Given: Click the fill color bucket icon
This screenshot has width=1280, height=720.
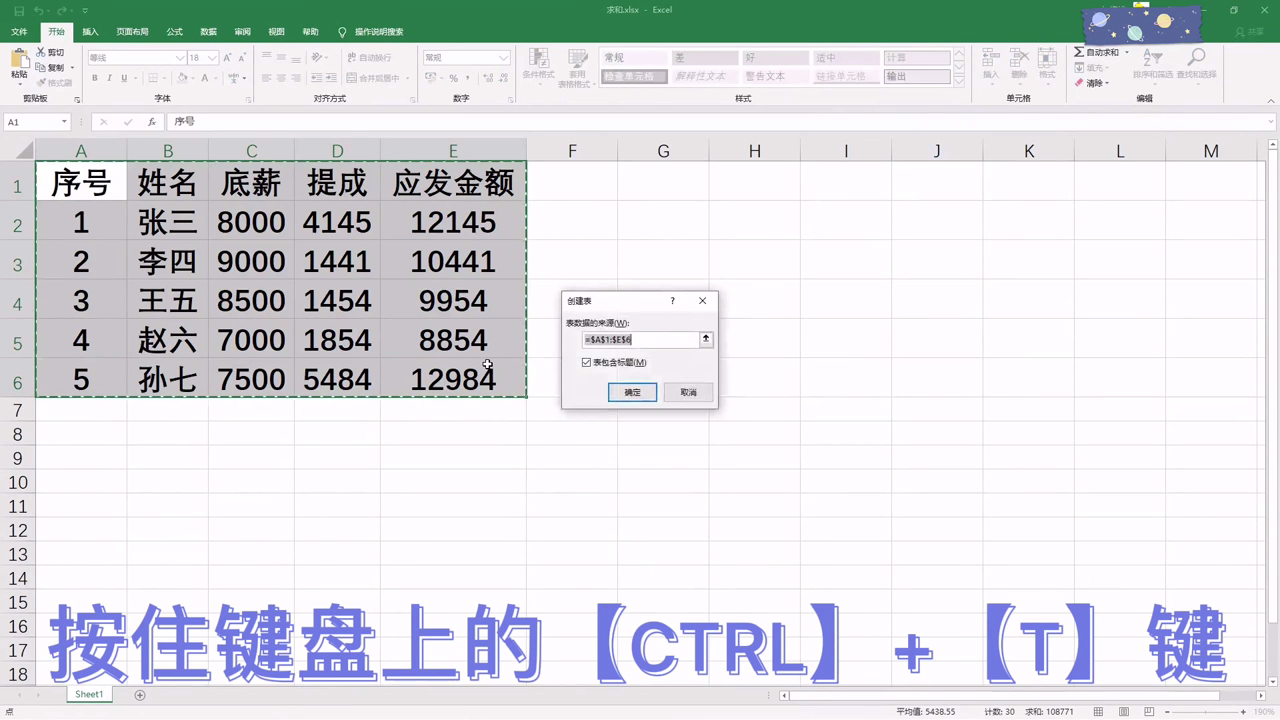Looking at the screenshot, I should click(182, 78).
